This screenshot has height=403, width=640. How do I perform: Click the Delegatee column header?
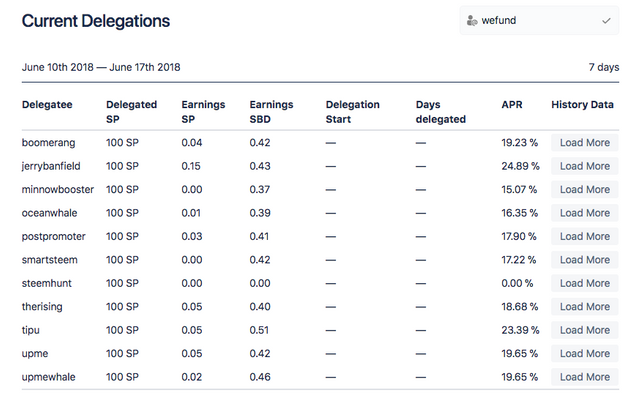click(x=47, y=105)
